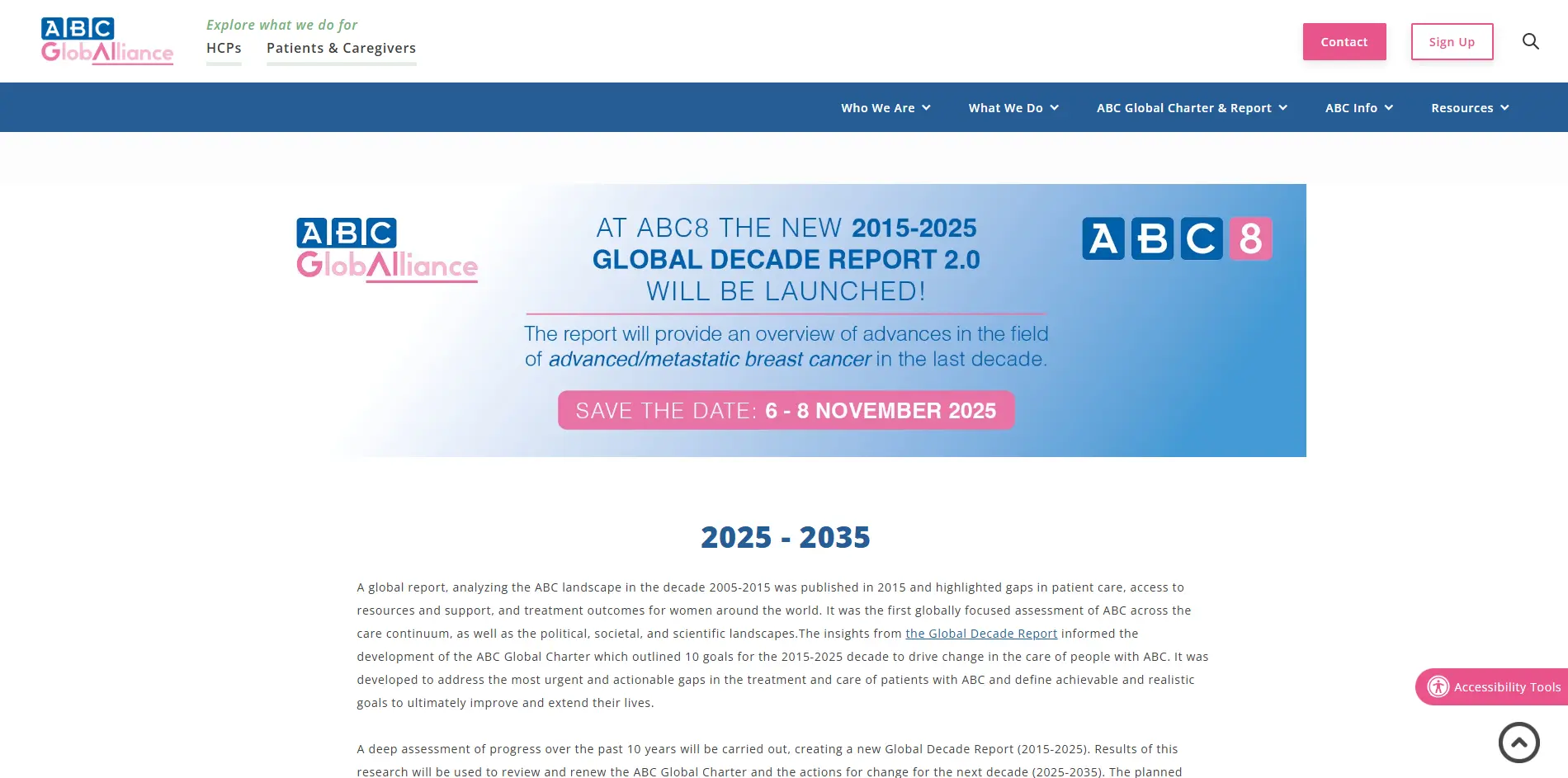Switch to the Patients & Caregivers tab
Image resolution: width=1568 pixels, height=778 pixels.
pos(340,48)
